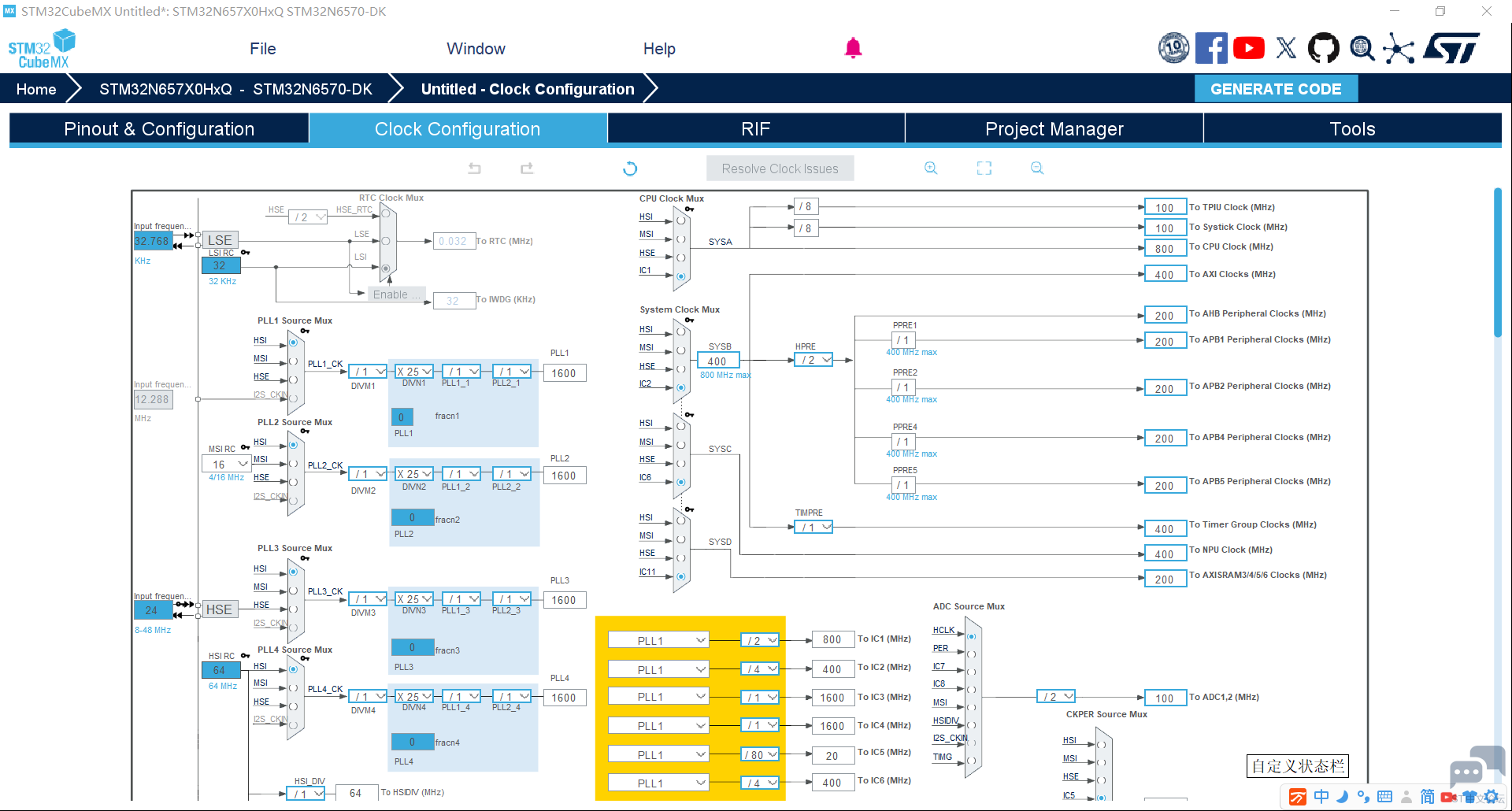Open the TIMPRE /1 dropdown
This screenshot has height=811, width=1512.
coord(813,527)
